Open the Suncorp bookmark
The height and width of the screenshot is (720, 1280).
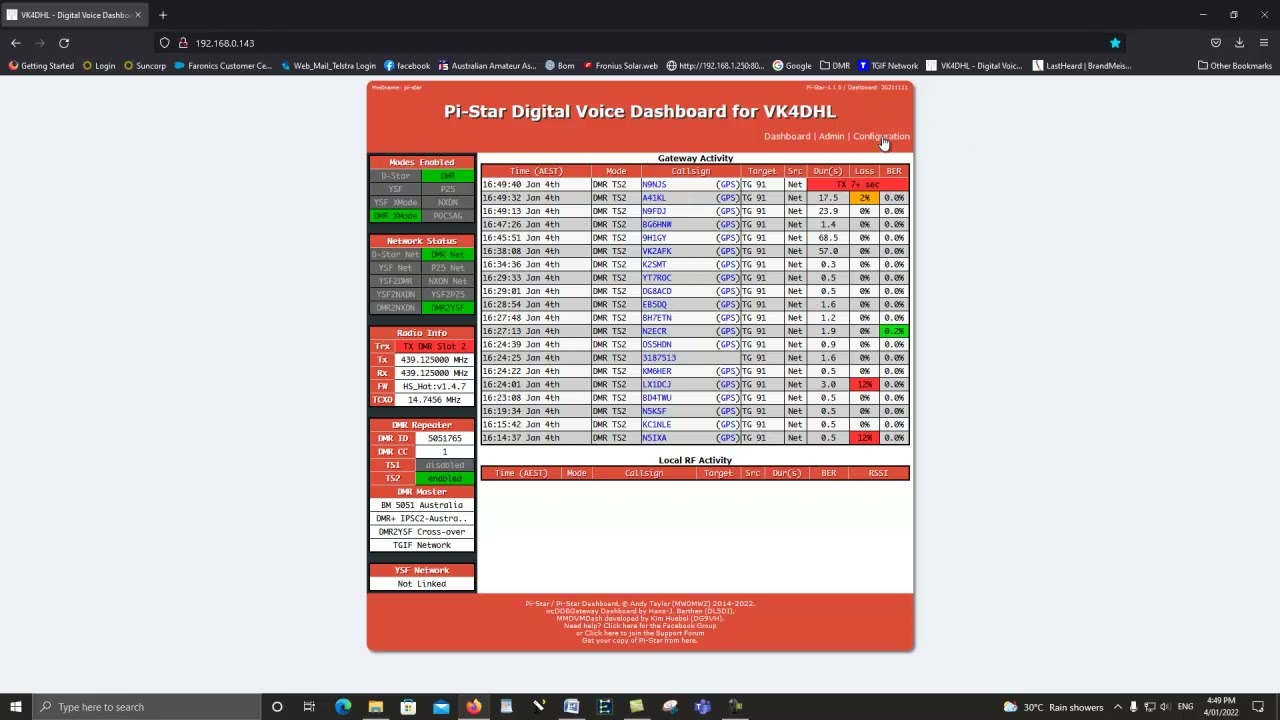click(x=145, y=66)
